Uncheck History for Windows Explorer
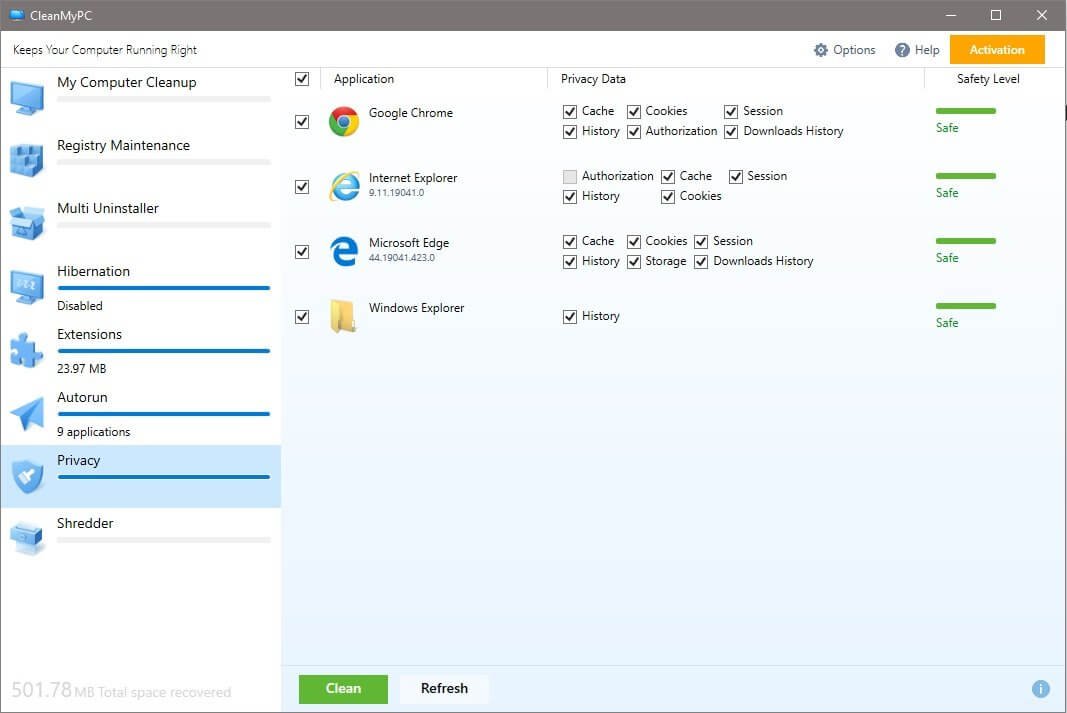Image resolution: width=1067 pixels, height=713 pixels. [x=570, y=316]
